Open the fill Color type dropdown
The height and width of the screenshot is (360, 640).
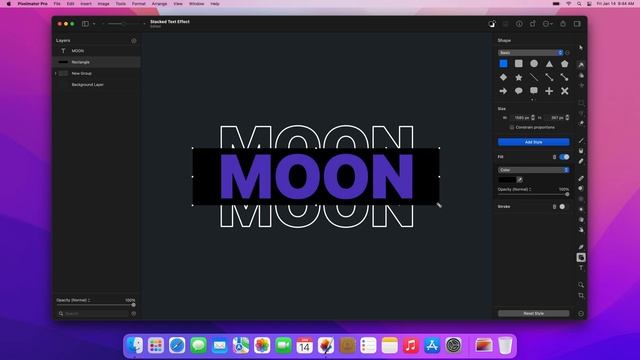533,170
